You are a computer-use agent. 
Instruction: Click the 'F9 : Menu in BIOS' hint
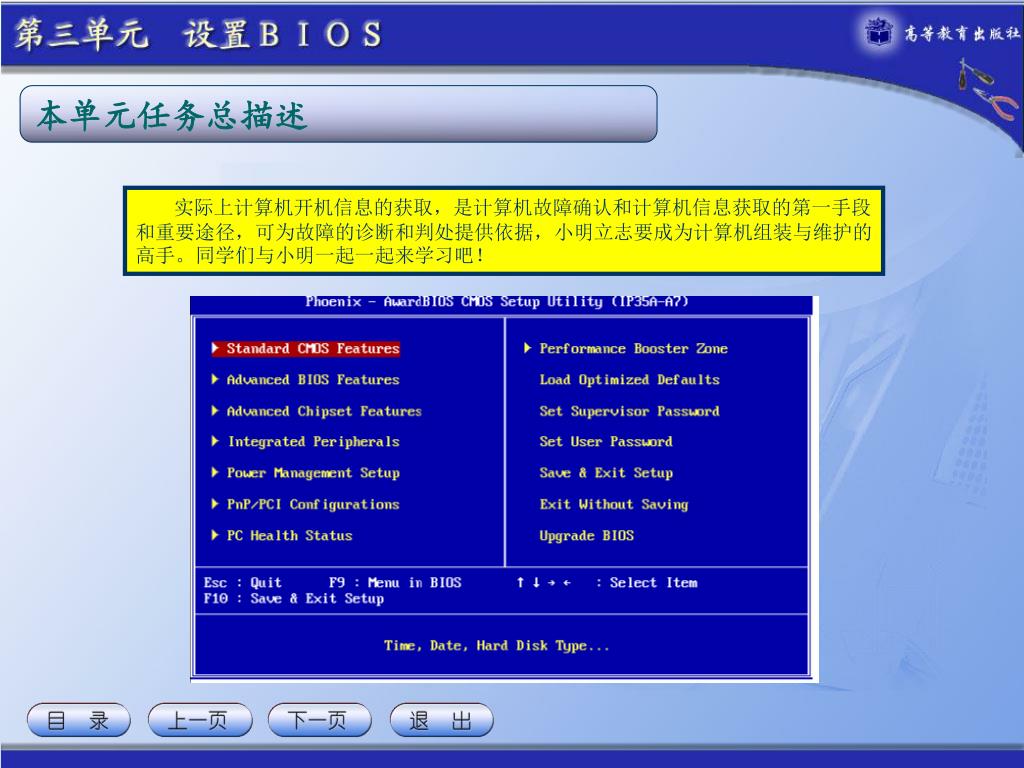(x=395, y=583)
